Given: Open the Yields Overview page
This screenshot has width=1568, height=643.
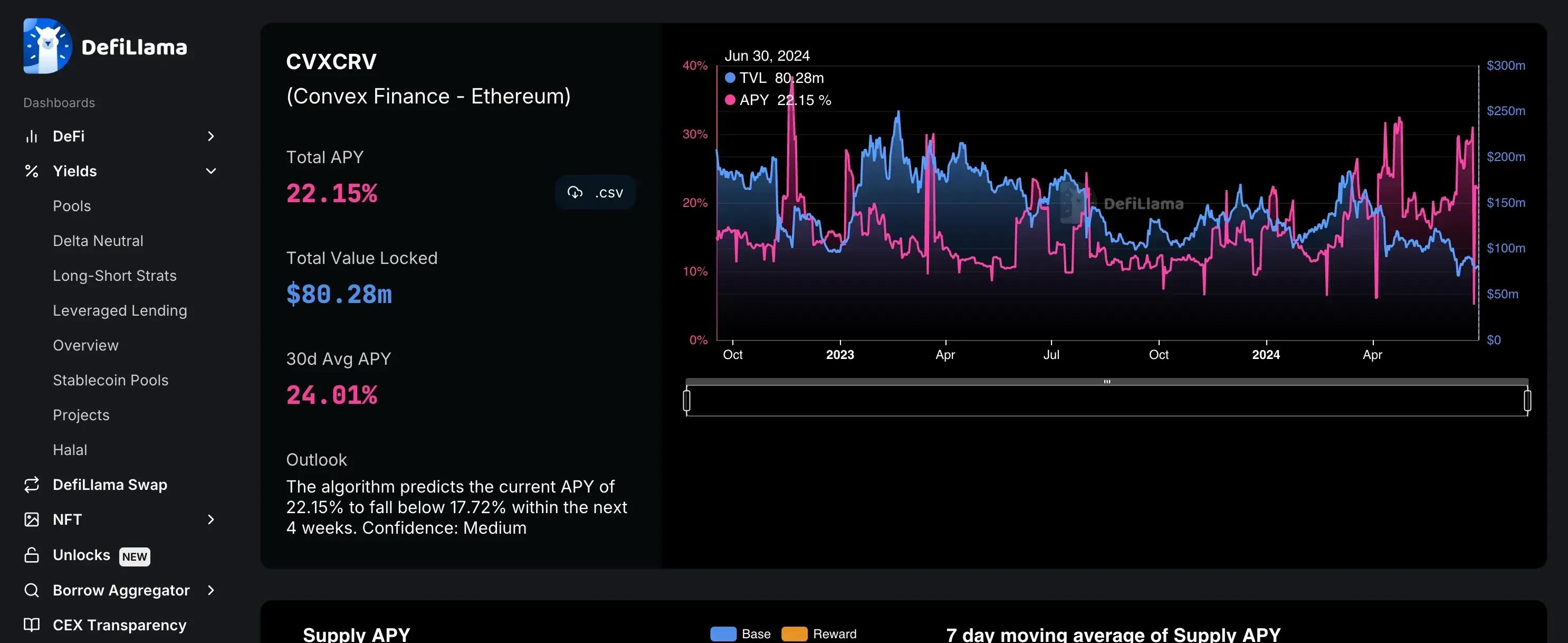Looking at the screenshot, I should 86,345.
